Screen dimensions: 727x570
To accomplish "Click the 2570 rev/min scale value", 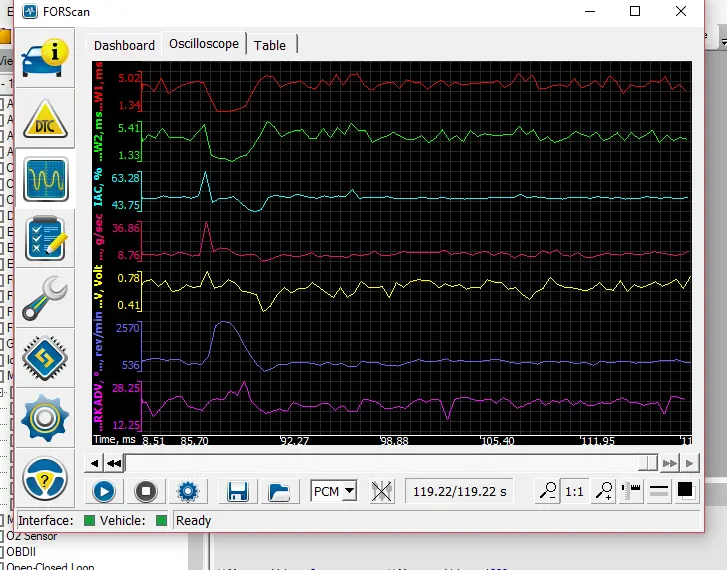I will [128, 328].
